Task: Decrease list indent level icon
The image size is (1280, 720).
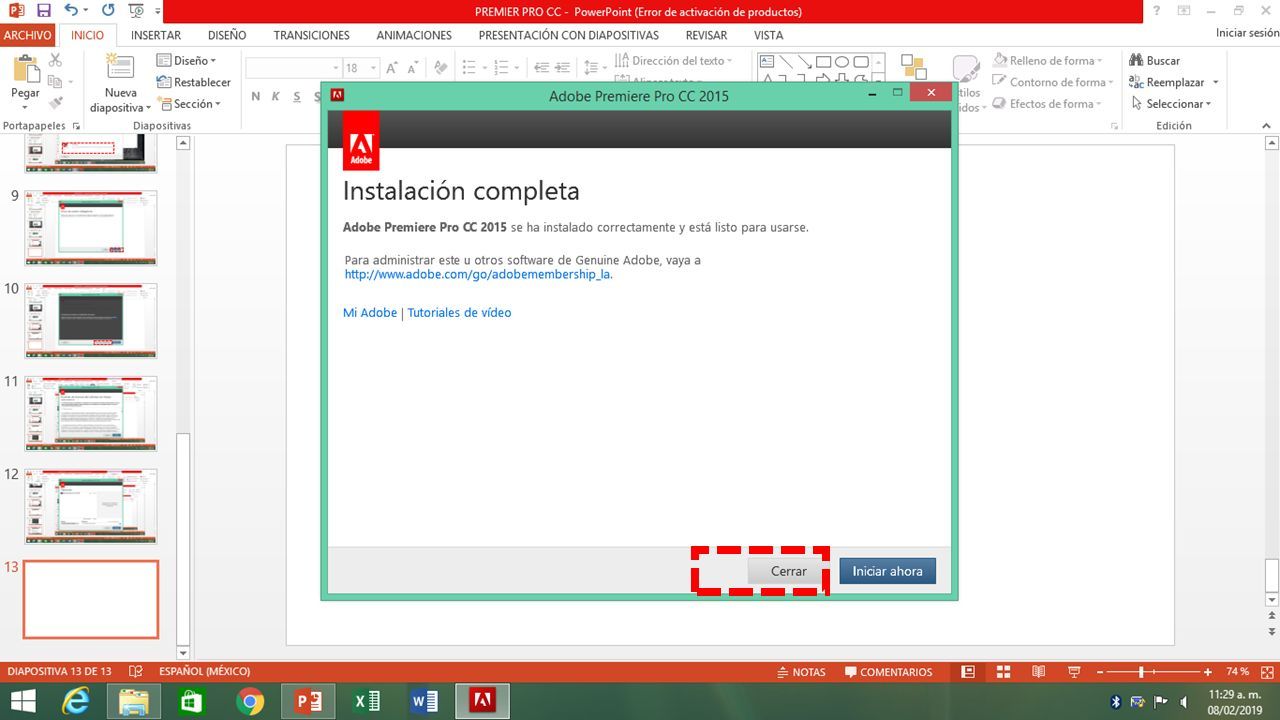Action: [541, 68]
